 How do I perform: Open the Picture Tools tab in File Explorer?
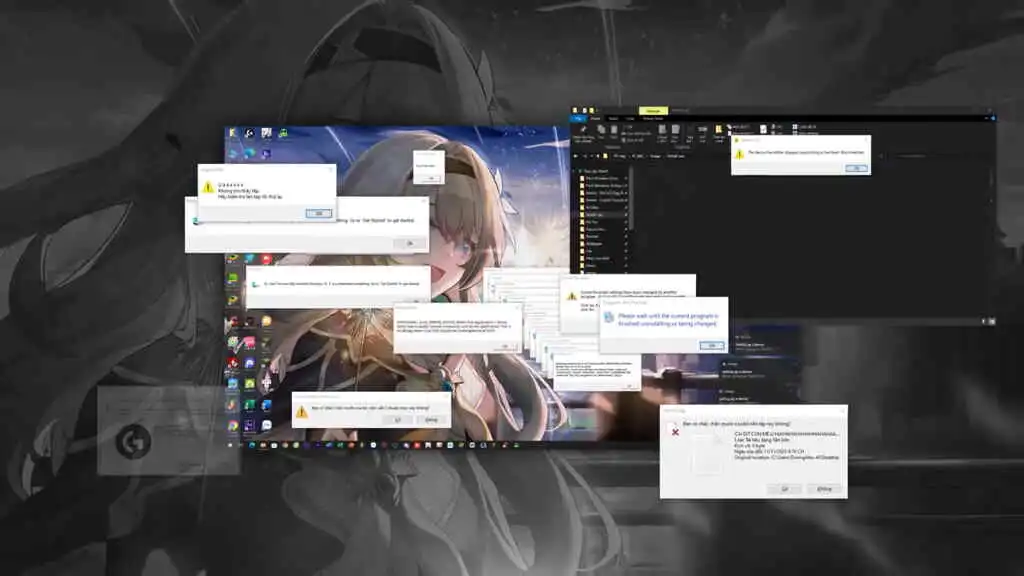(x=653, y=119)
